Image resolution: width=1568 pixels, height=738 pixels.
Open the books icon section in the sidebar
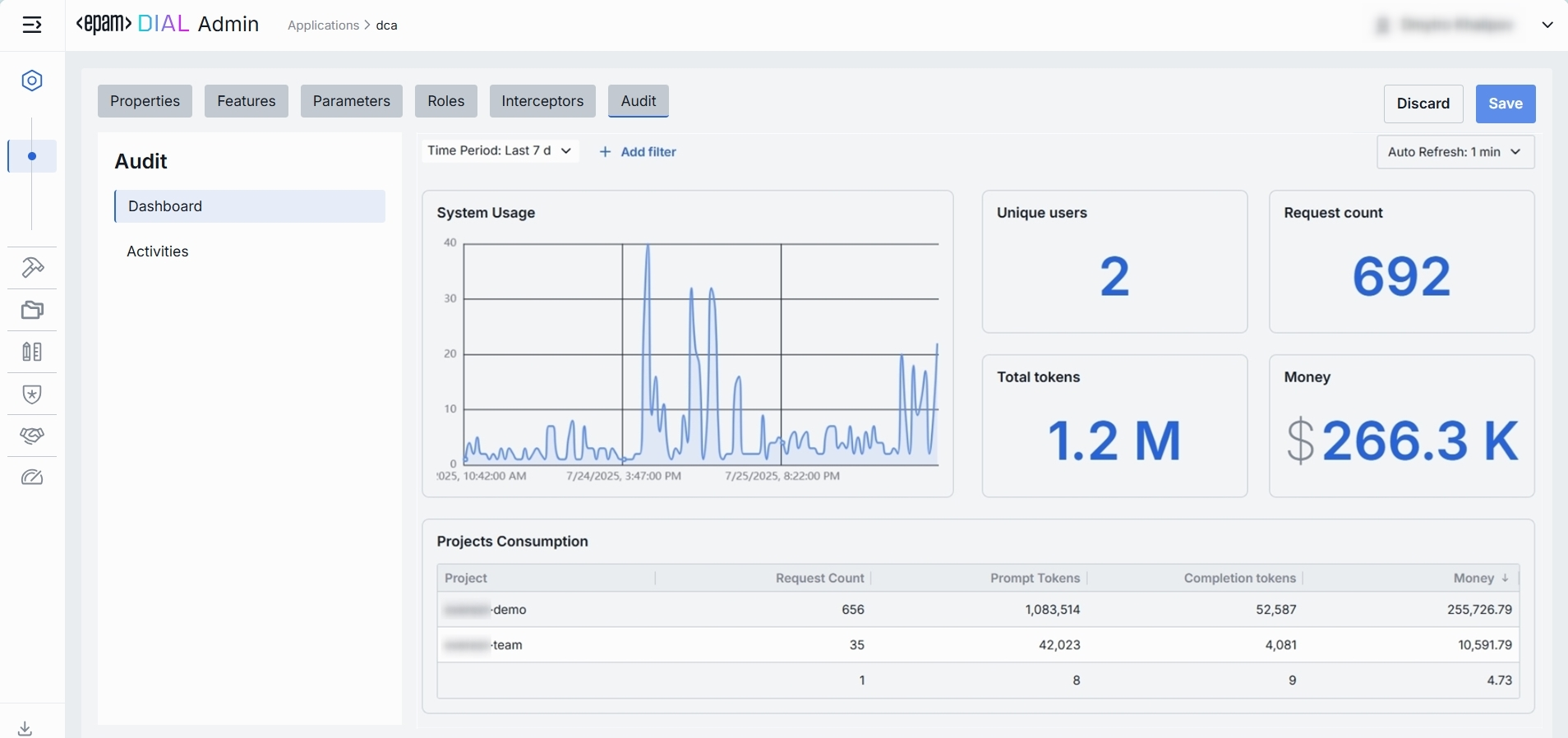[32, 352]
